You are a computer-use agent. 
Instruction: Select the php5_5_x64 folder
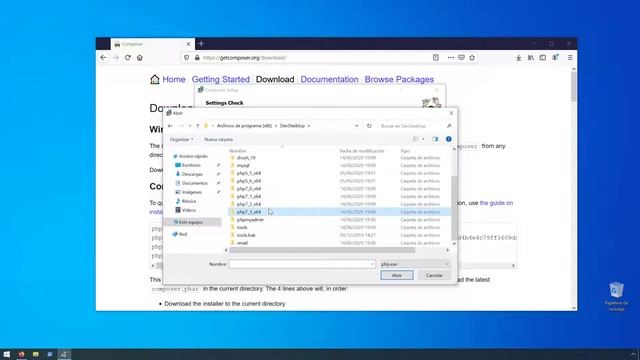(249, 173)
